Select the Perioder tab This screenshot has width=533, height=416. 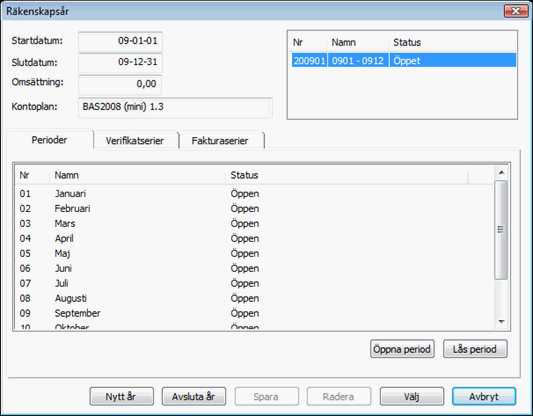click(x=50, y=139)
